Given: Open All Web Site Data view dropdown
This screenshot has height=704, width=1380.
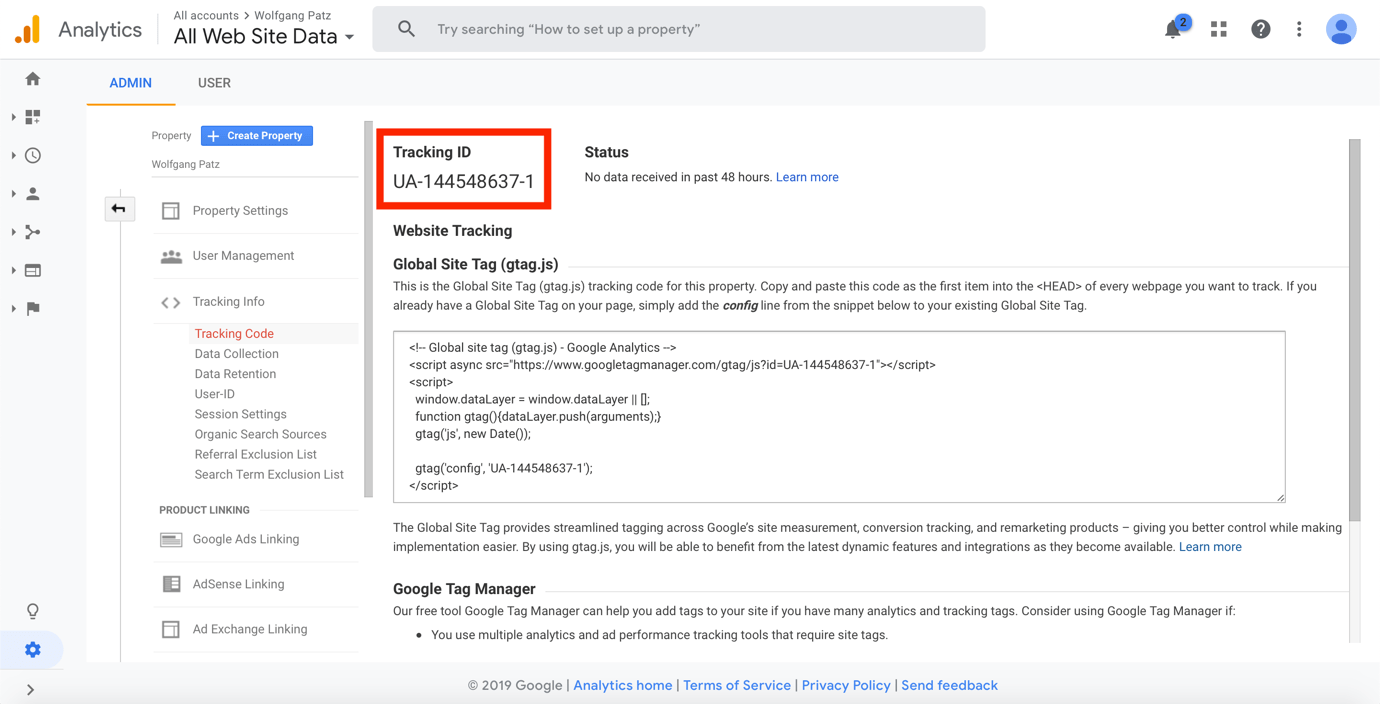Looking at the screenshot, I should (264, 37).
